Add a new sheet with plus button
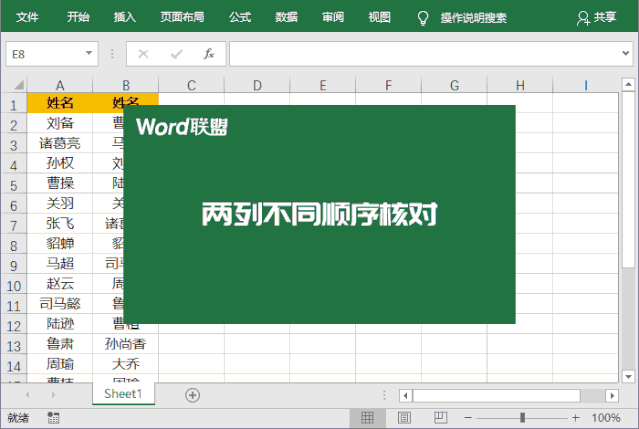 tap(192, 395)
